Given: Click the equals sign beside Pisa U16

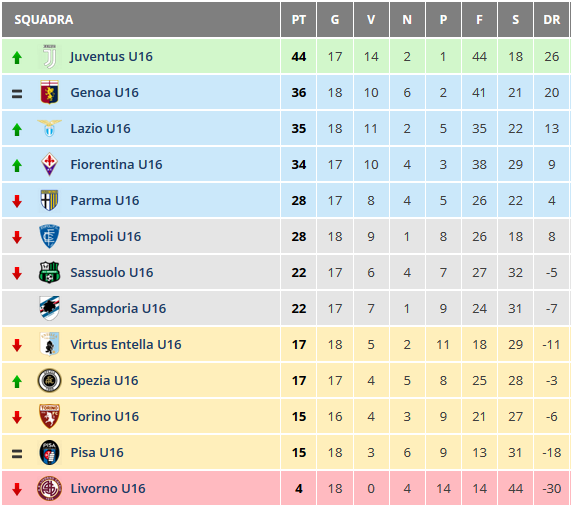Looking at the screenshot, I should click(x=17, y=454).
